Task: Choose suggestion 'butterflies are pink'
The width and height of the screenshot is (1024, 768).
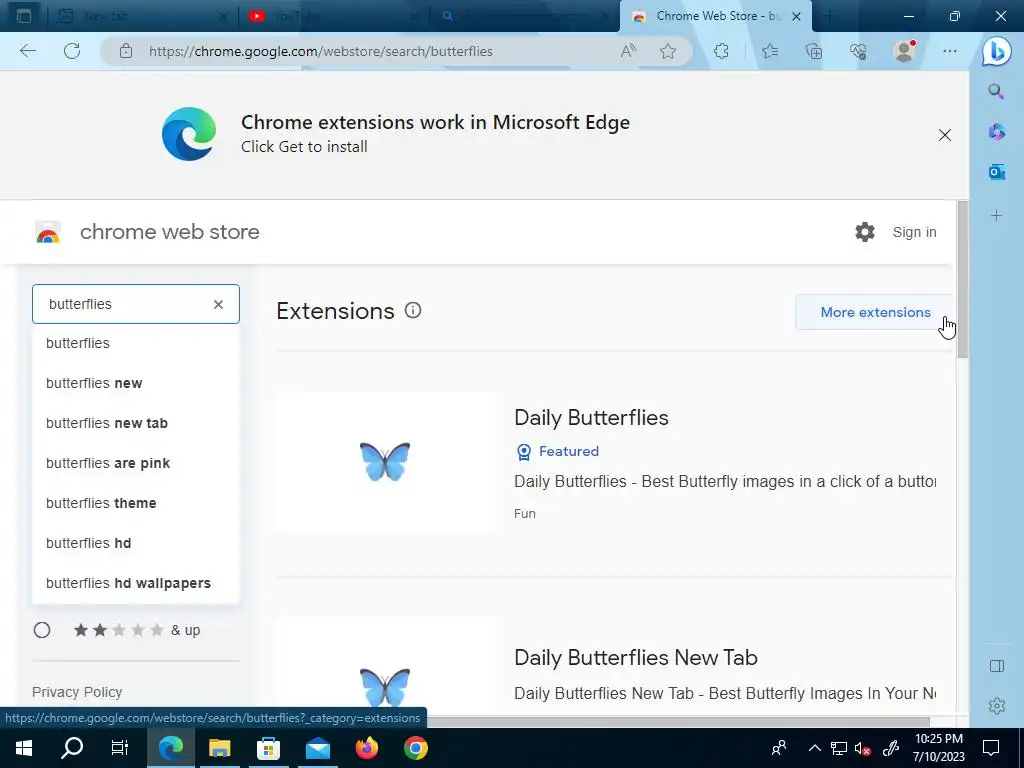Action: [136, 463]
